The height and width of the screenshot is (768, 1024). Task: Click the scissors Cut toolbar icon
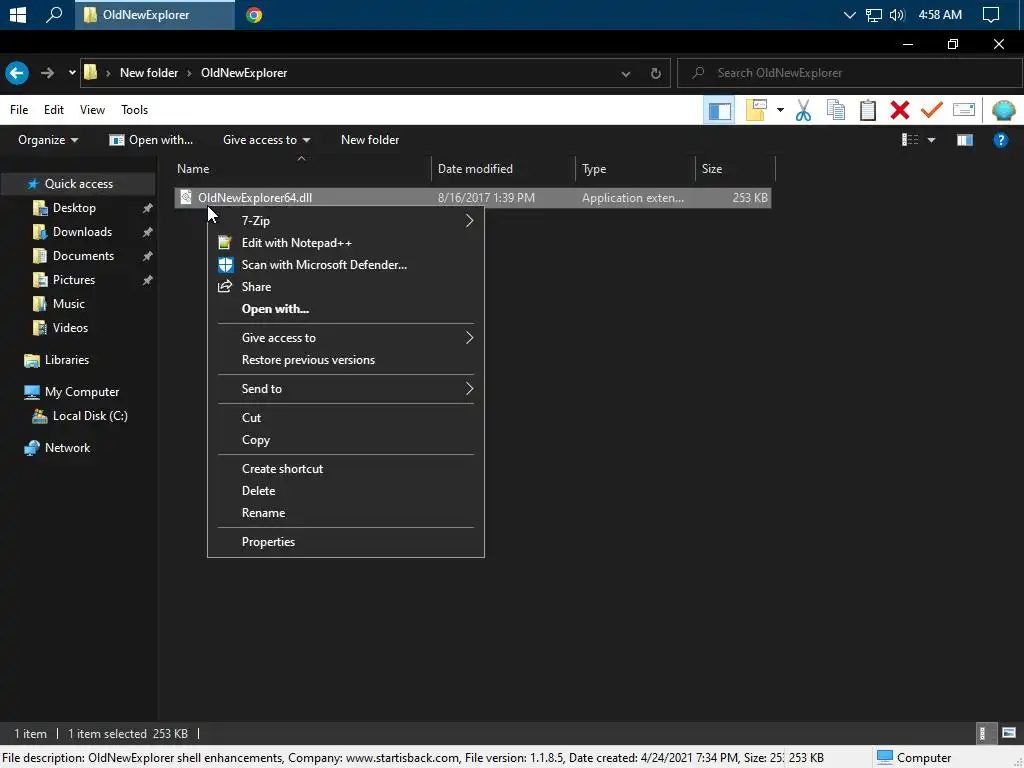point(803,110)
